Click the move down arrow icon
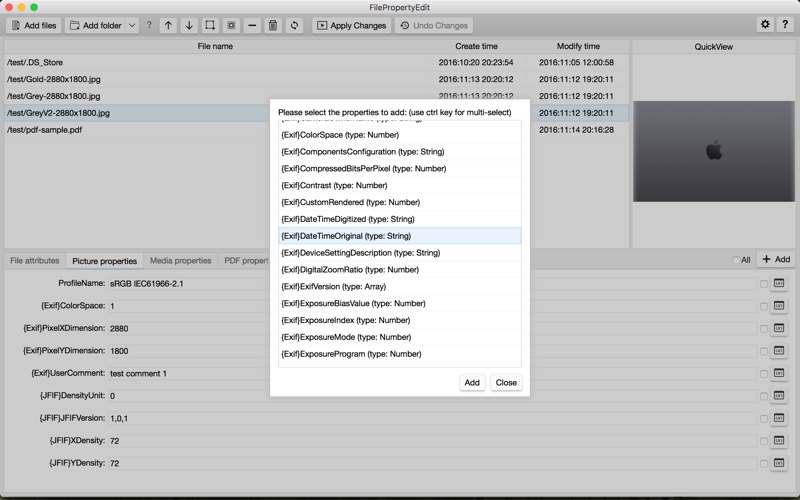Screen dimensions: 800x500 coord(189,26)
